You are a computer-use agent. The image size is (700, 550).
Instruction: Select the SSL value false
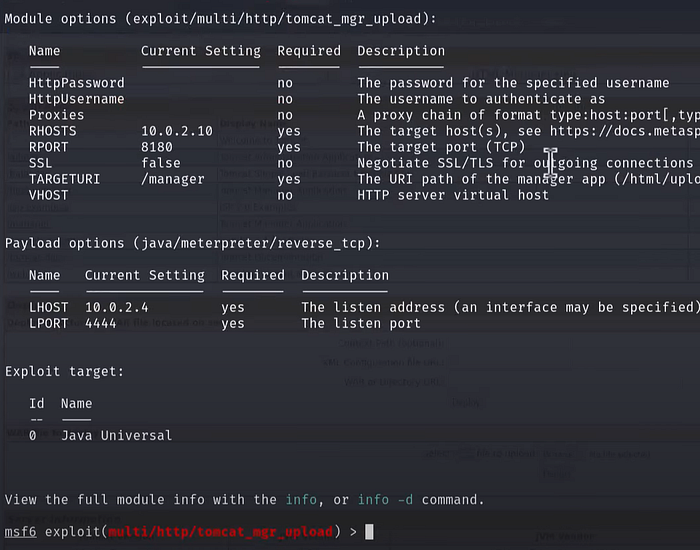click(x=161, y=163)
